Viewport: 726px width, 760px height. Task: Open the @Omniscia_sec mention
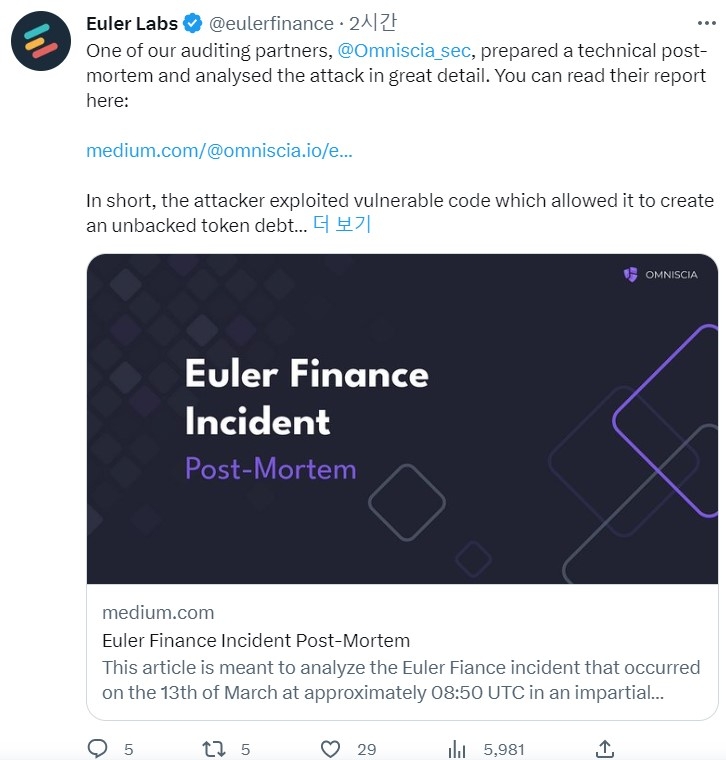[x=404, y=50]
